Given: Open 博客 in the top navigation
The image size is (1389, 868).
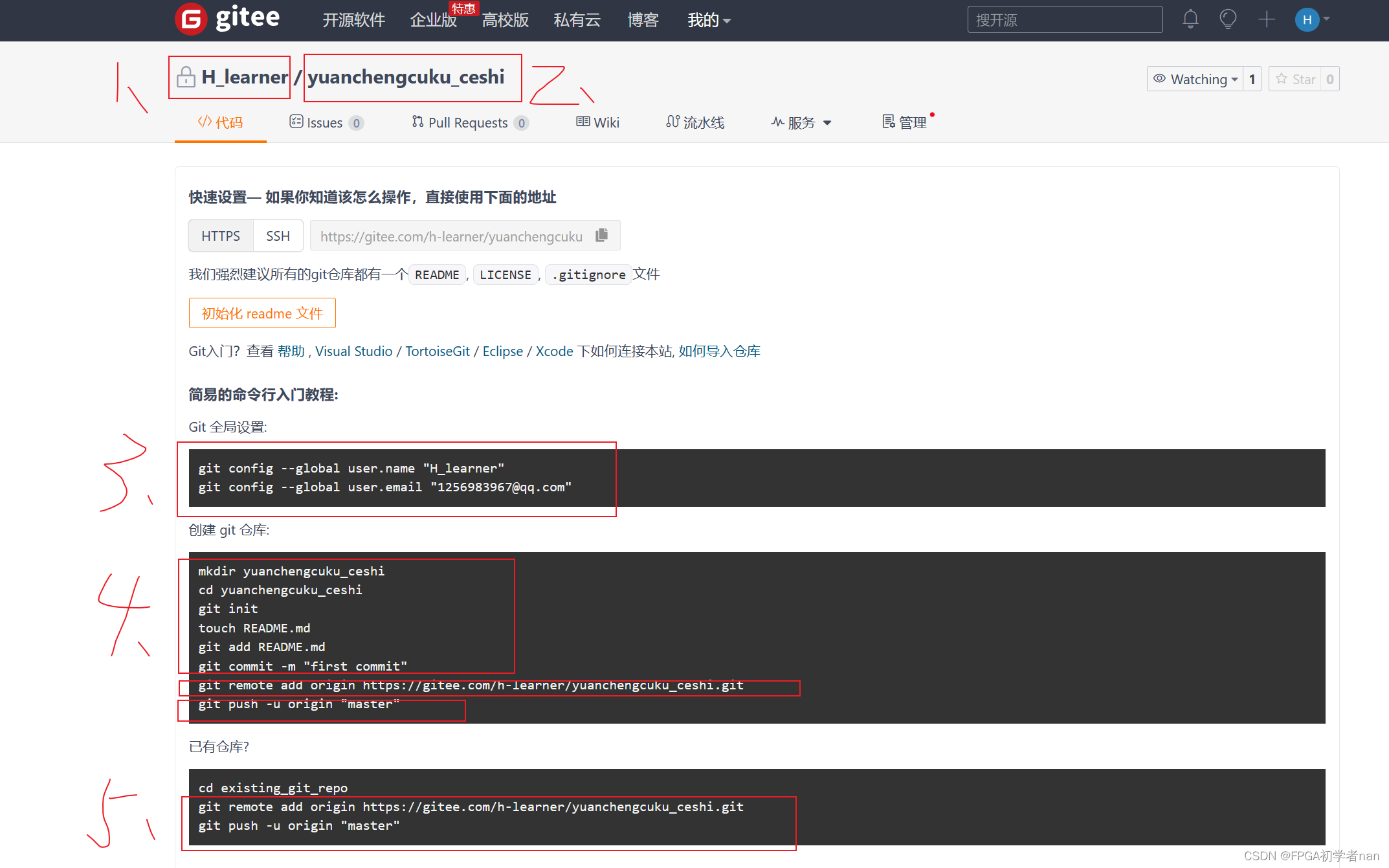Looking at the screenshot, I should click(x=643, y=20).
